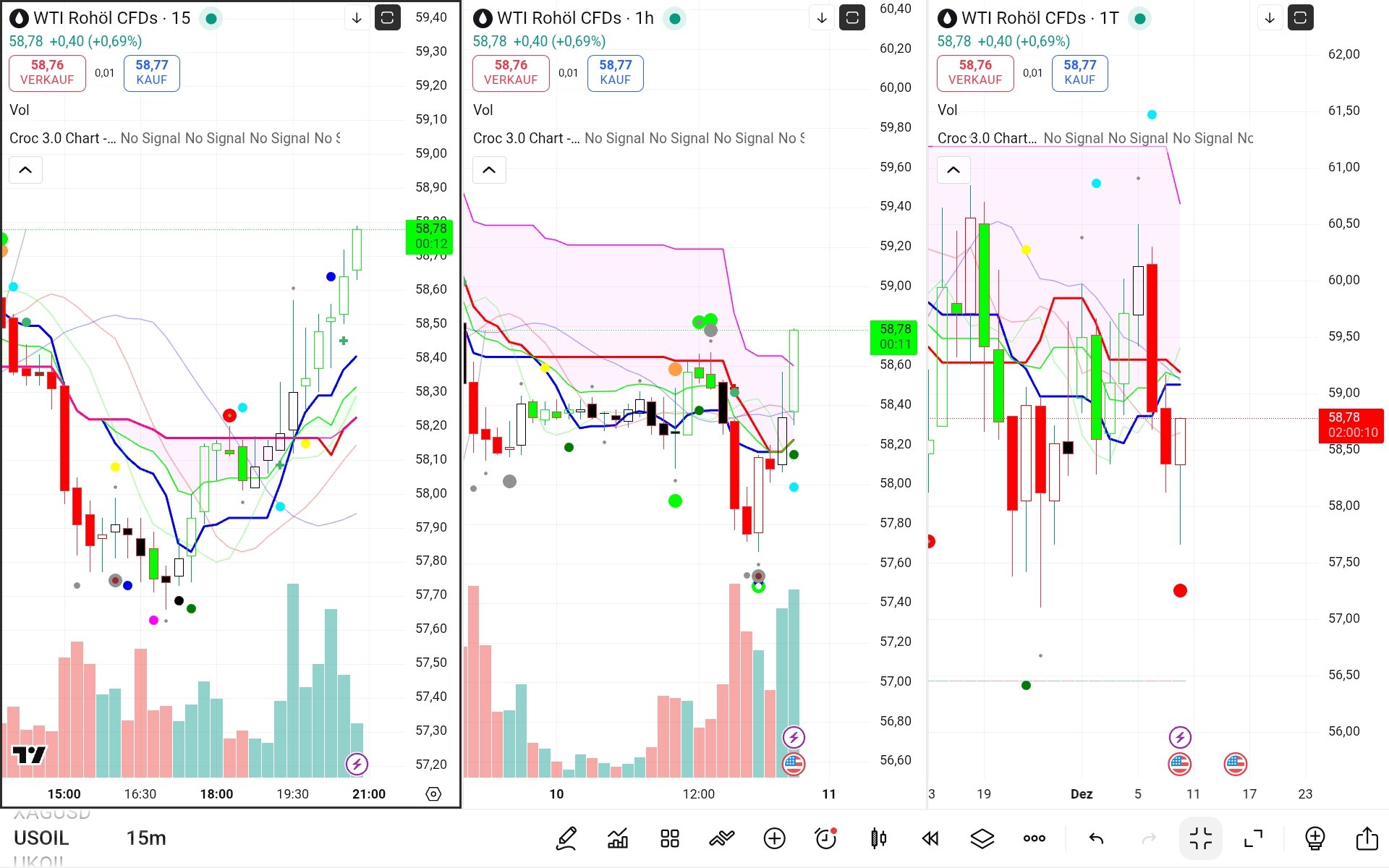Open down-arrow dropdown on 1h chart
This screenshot has width=1389, height=868.
coord(822,18)
